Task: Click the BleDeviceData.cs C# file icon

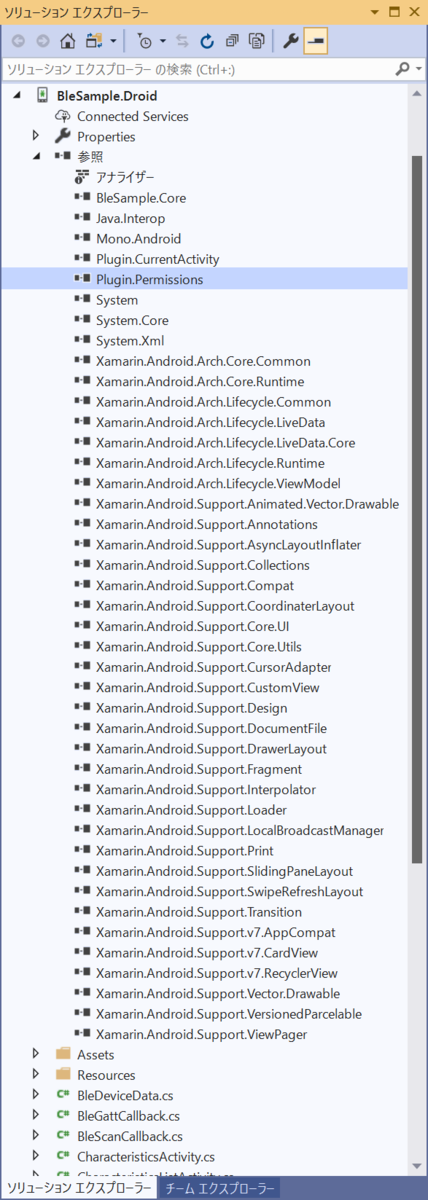Action: click(63, 1095)
